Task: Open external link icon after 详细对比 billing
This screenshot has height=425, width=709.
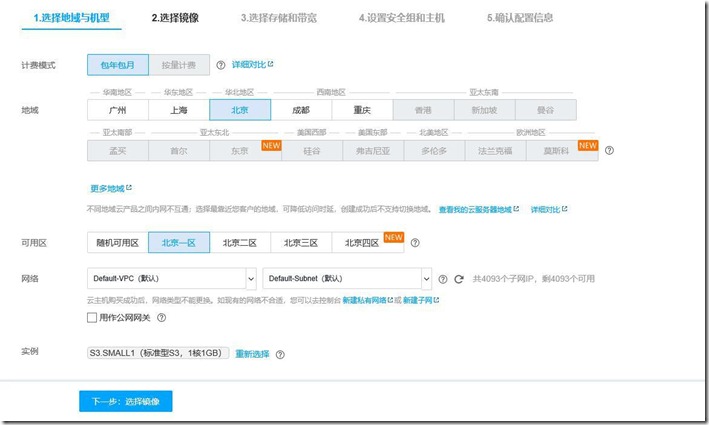Action: coord(270,64)
